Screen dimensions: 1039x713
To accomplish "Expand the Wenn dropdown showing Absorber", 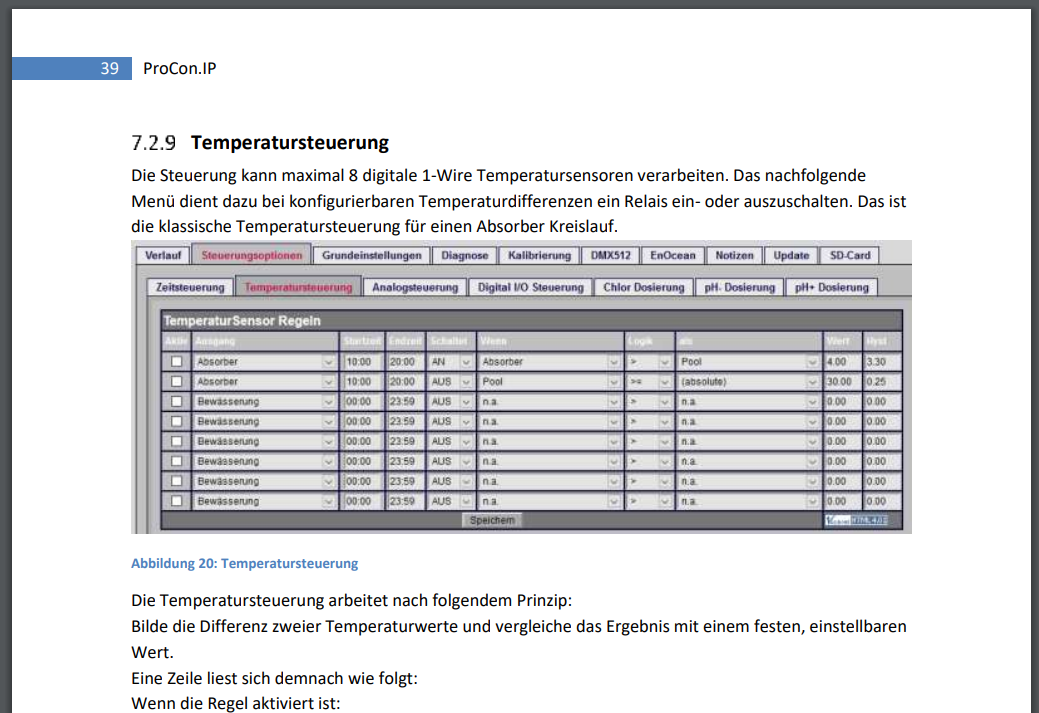I will tap(550, 362).
